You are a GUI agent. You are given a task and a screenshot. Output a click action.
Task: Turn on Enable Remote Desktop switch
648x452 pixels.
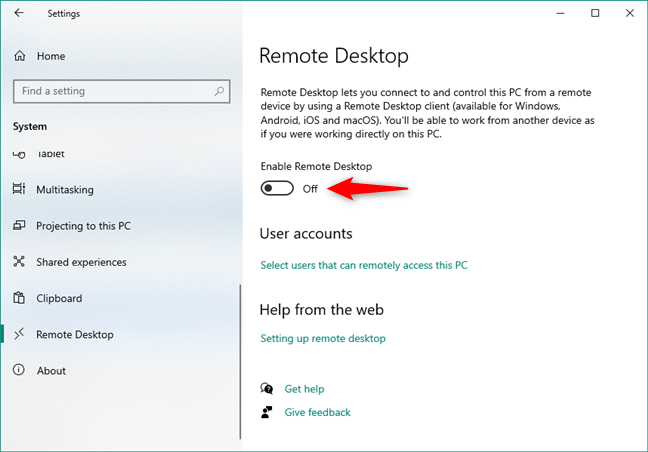tap(277, 188)
